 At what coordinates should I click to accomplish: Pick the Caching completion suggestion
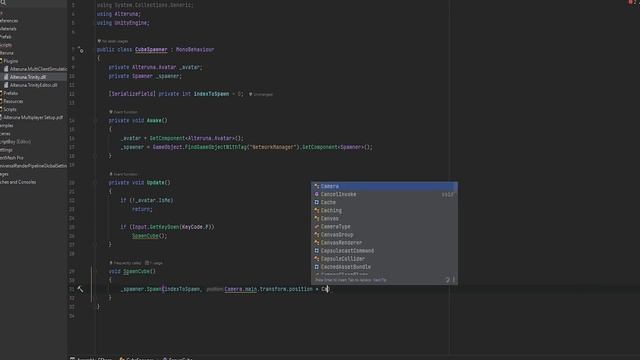(384, 211)
